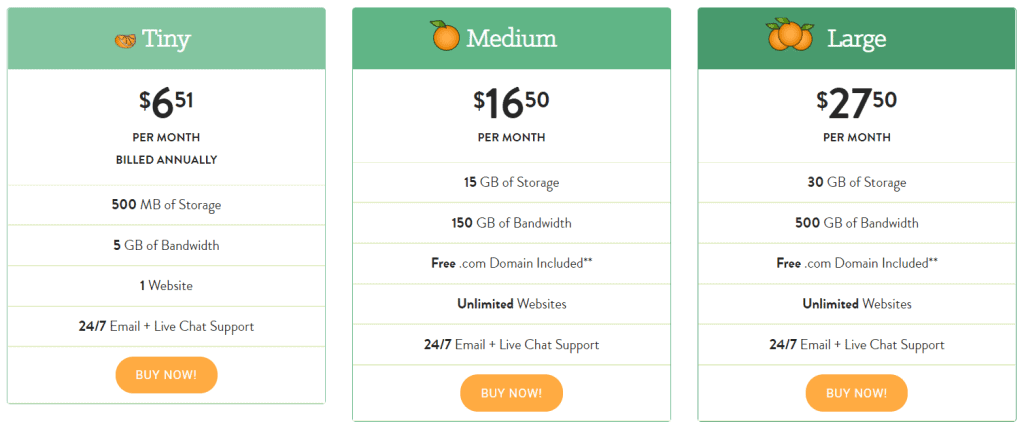This screenshot has height=428, width=1024.
Task: Click the $6.51 price in Tiny plan
Action: 166,103
